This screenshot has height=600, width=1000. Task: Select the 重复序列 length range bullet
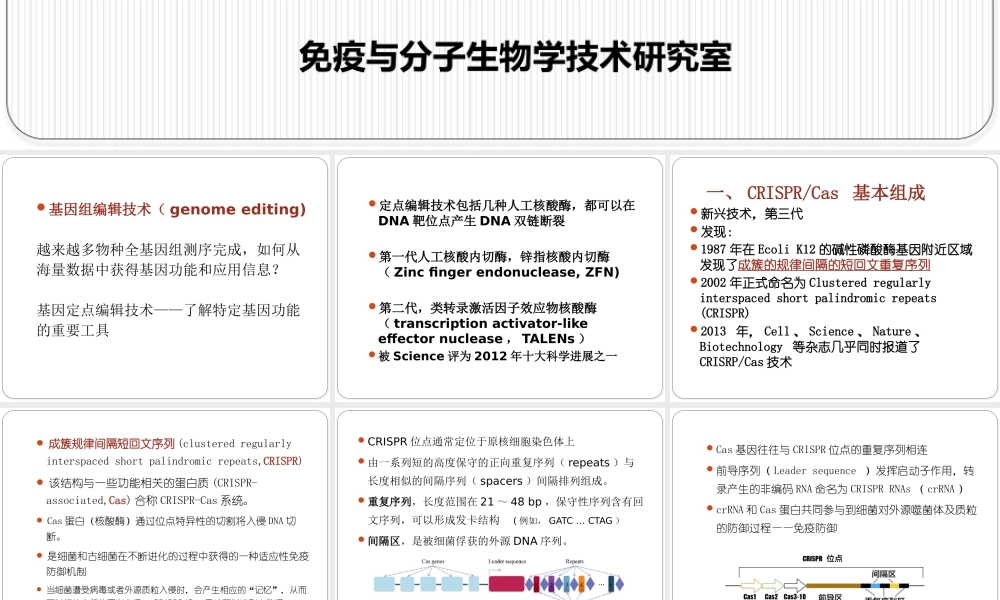(x=505, y=510)
